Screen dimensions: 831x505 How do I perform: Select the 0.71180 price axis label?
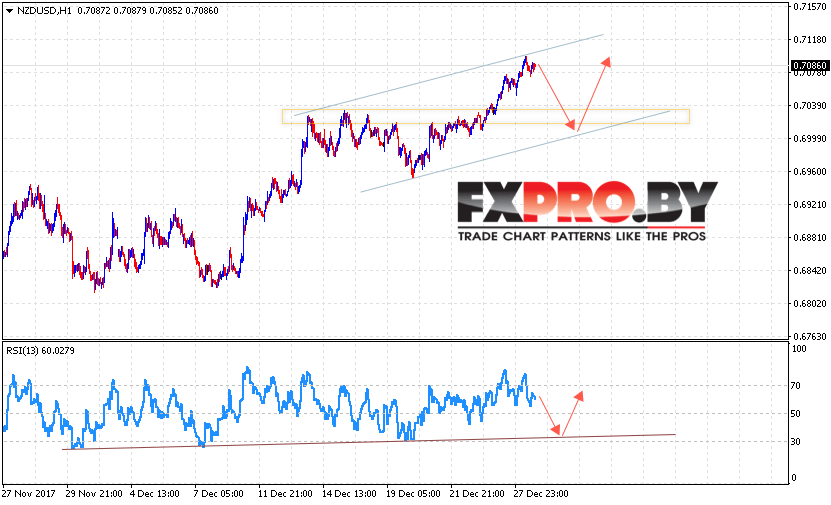[x=810, y=40]
